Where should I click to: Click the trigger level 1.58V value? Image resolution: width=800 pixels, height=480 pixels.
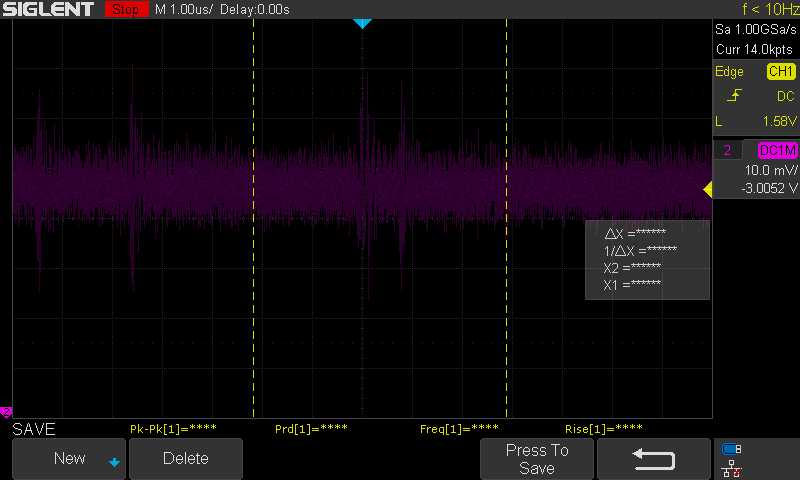[780, 121]
